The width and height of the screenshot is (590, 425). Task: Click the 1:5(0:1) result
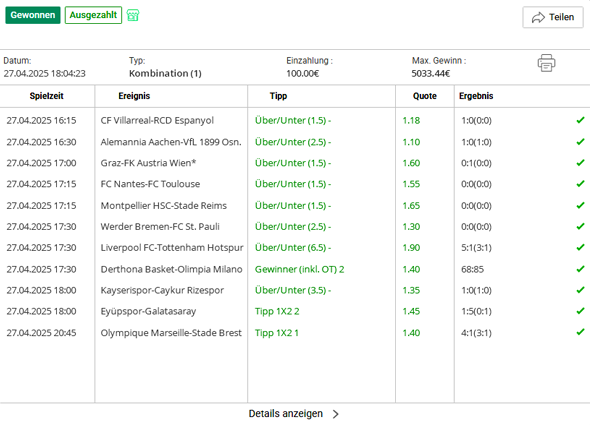[476, 311]
